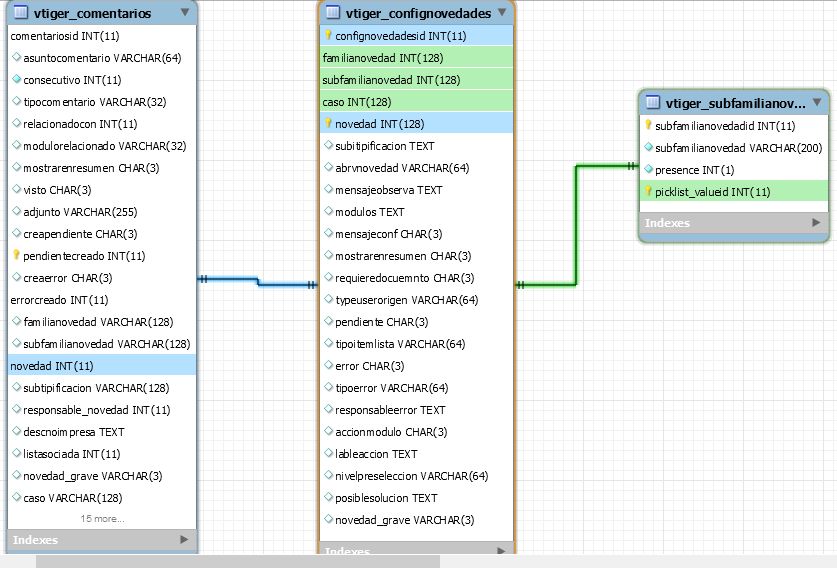Expand Indexes section in vtiger_subfamilianov table
Screen dimensions: 837x568
point(816,223)
